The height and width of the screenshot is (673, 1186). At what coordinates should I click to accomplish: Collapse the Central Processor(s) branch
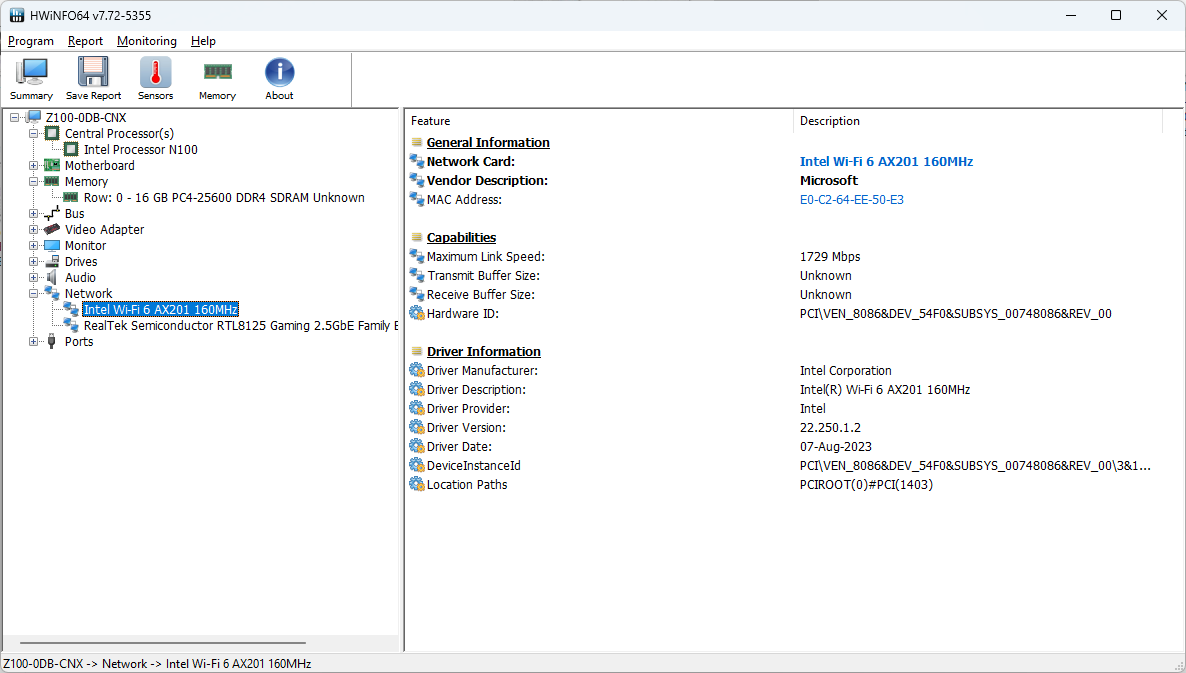pos(33,134)
